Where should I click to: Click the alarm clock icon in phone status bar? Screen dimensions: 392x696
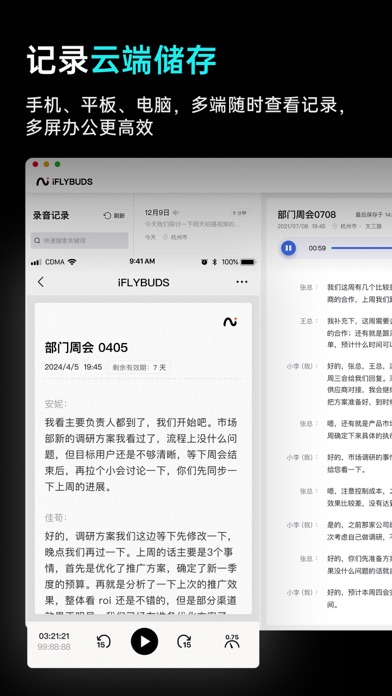pyautogui.click(x=204, y=262)
